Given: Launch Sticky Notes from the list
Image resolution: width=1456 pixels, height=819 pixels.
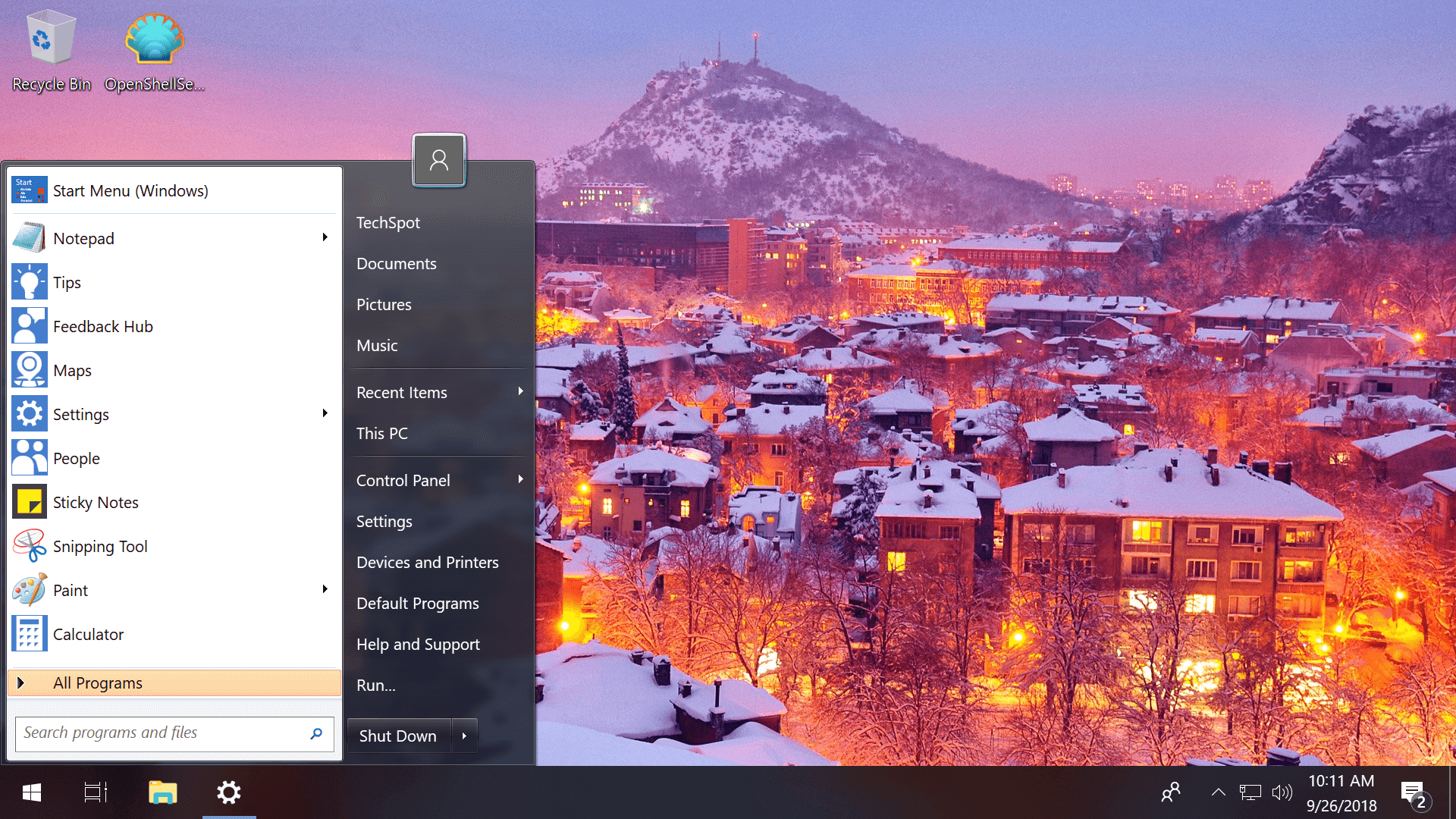Looking at the screenshot, I should click(x=96, y=502).
